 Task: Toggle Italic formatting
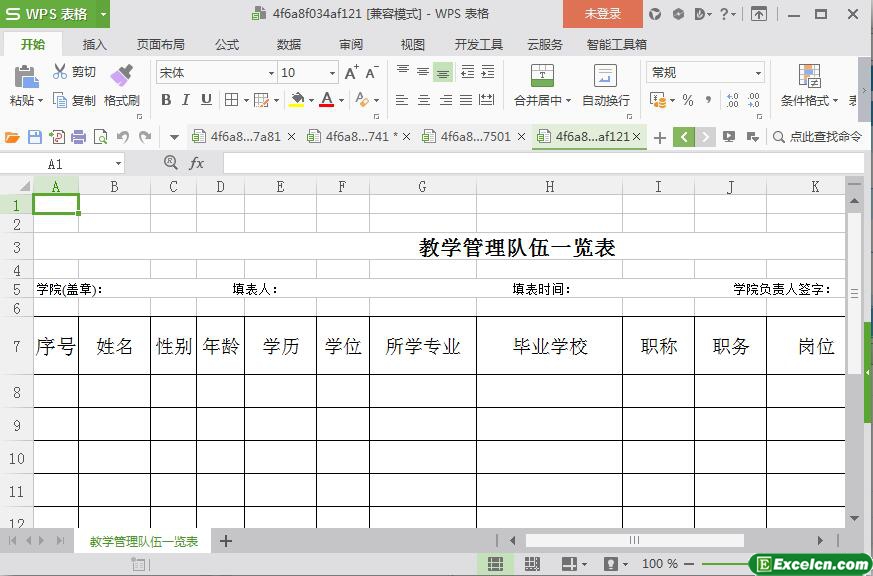click(x=186, y=100)
